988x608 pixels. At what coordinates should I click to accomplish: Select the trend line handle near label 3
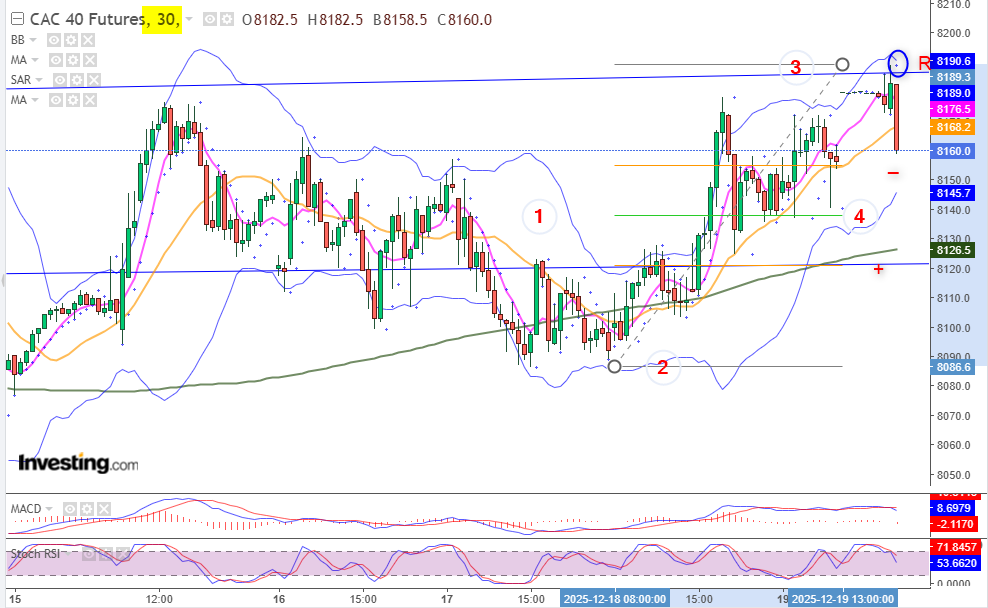pos(842,64)
